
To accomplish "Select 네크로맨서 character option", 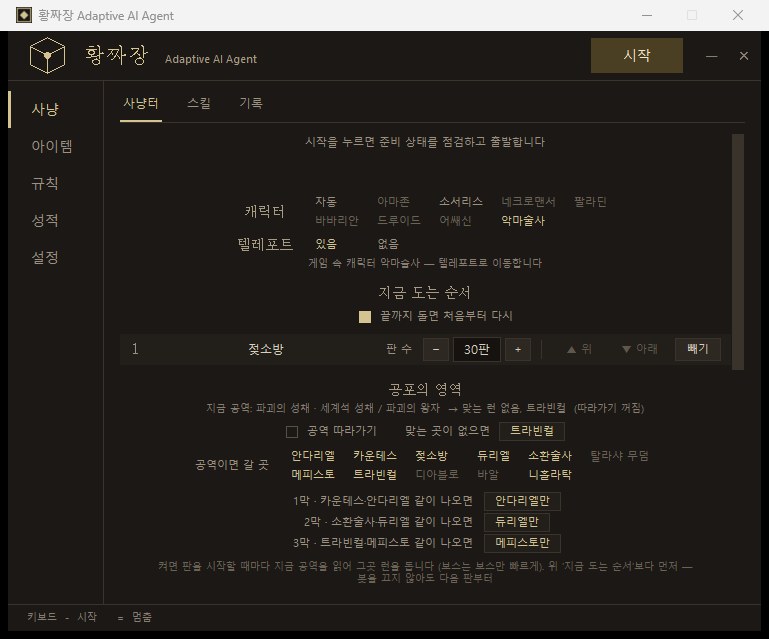I will click(528, 202).
